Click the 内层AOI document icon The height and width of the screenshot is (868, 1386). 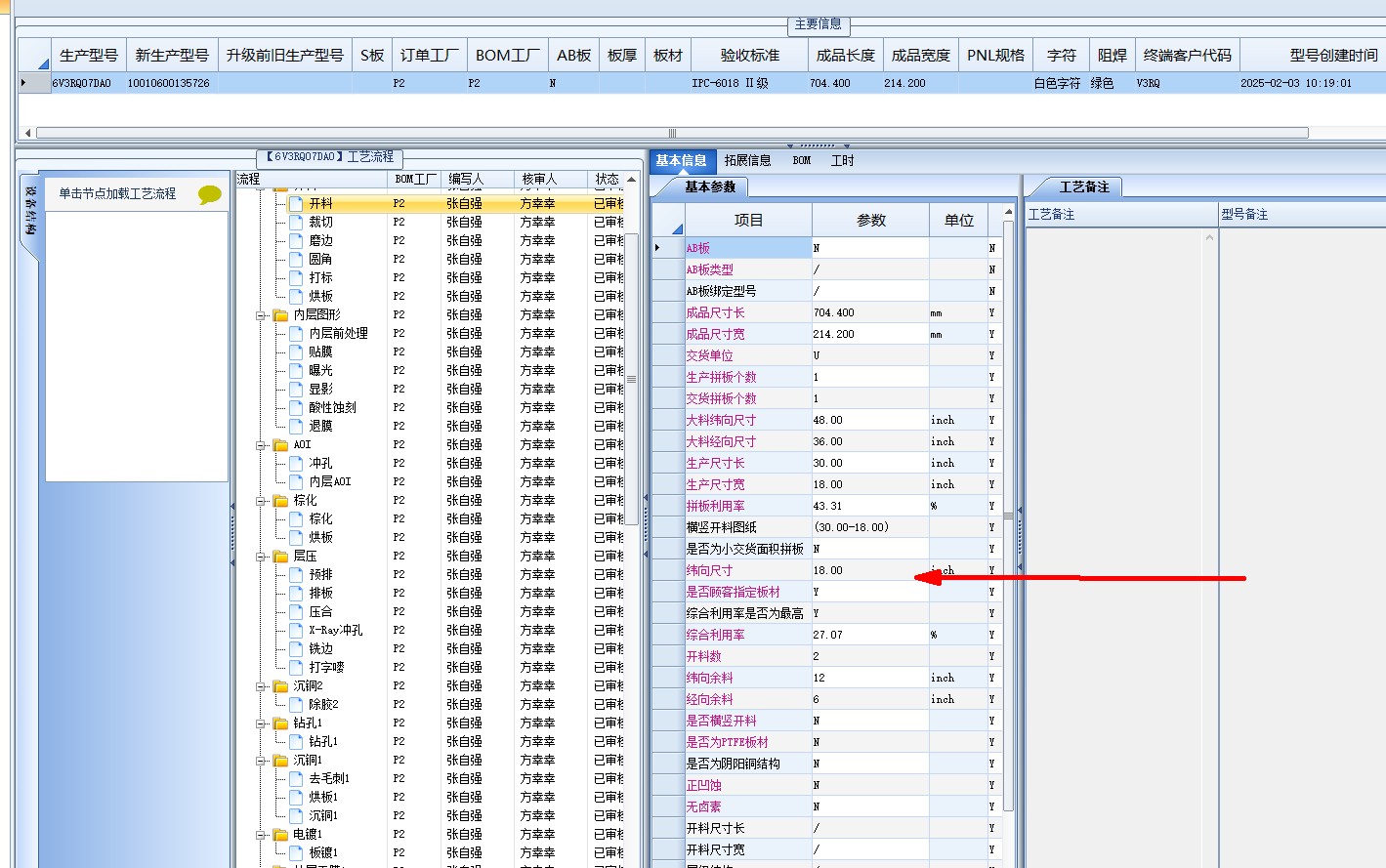[297, 481]
